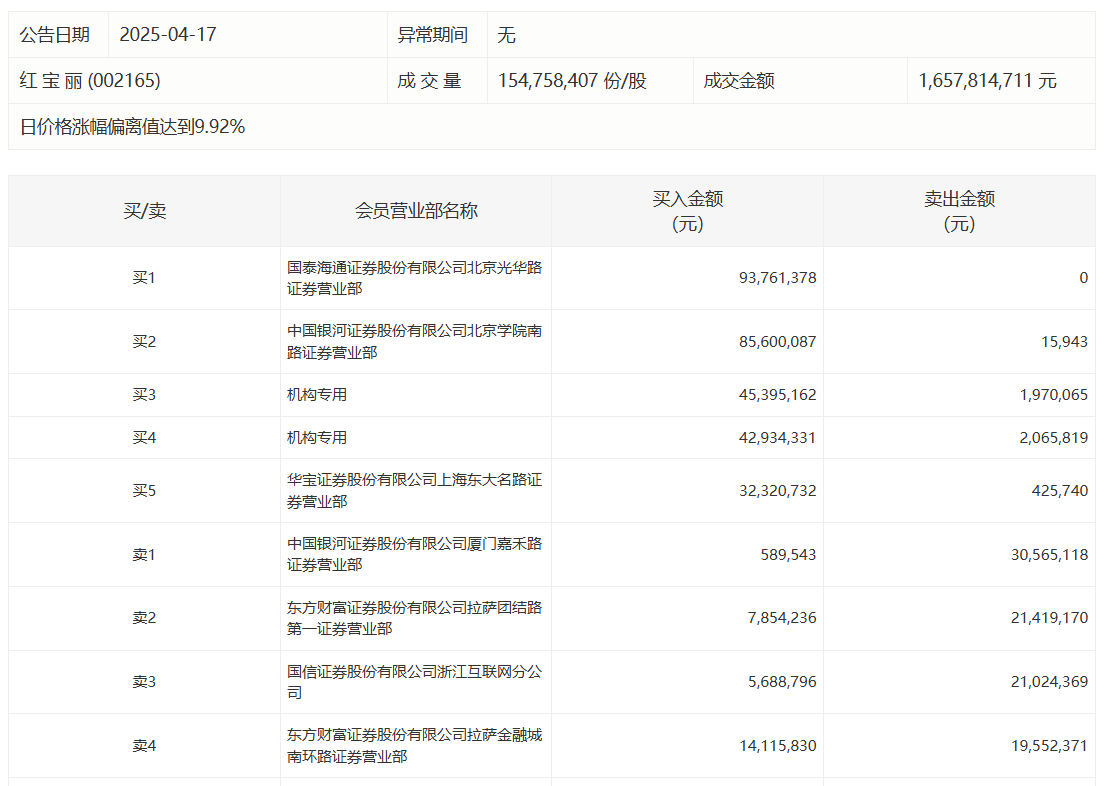Click the 日价格涨幅偏离值达到9.92% text
This screenshot has width=1106, height=786.
(x=132, y=127)
